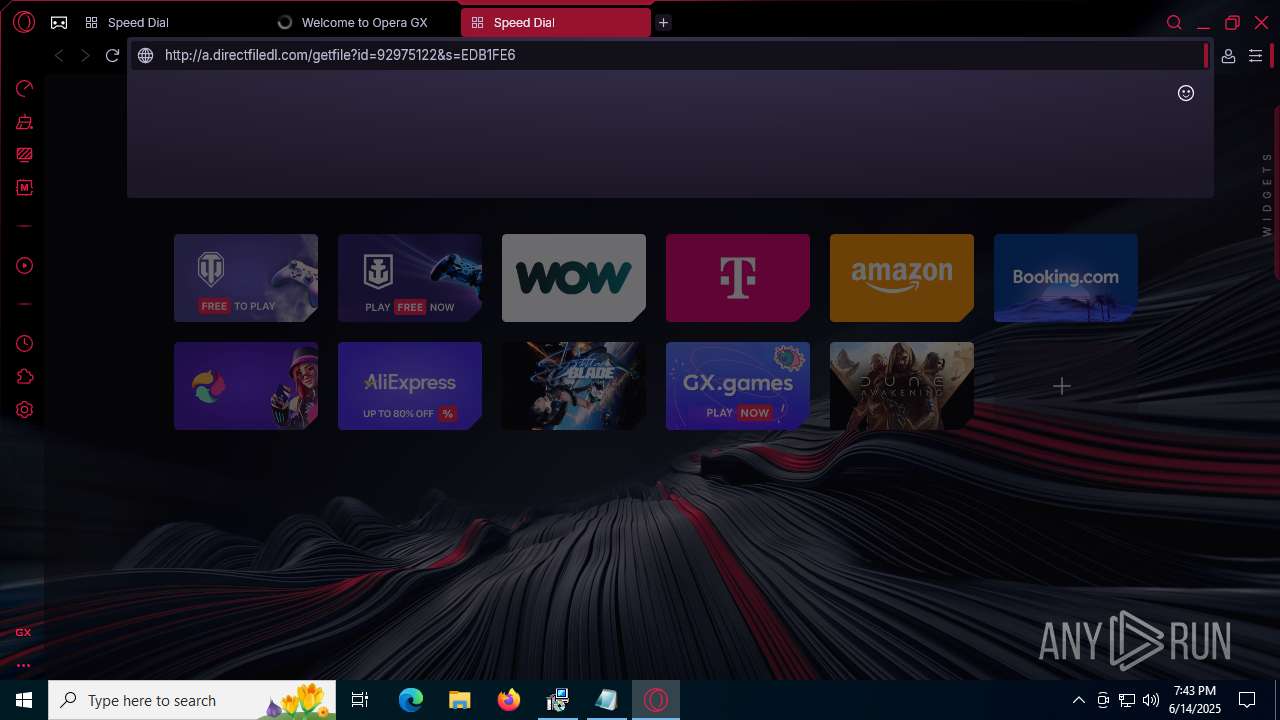Go forward with the right arrow
Image resolution: width=1280 pixels, height=720 pixels.
85,56
